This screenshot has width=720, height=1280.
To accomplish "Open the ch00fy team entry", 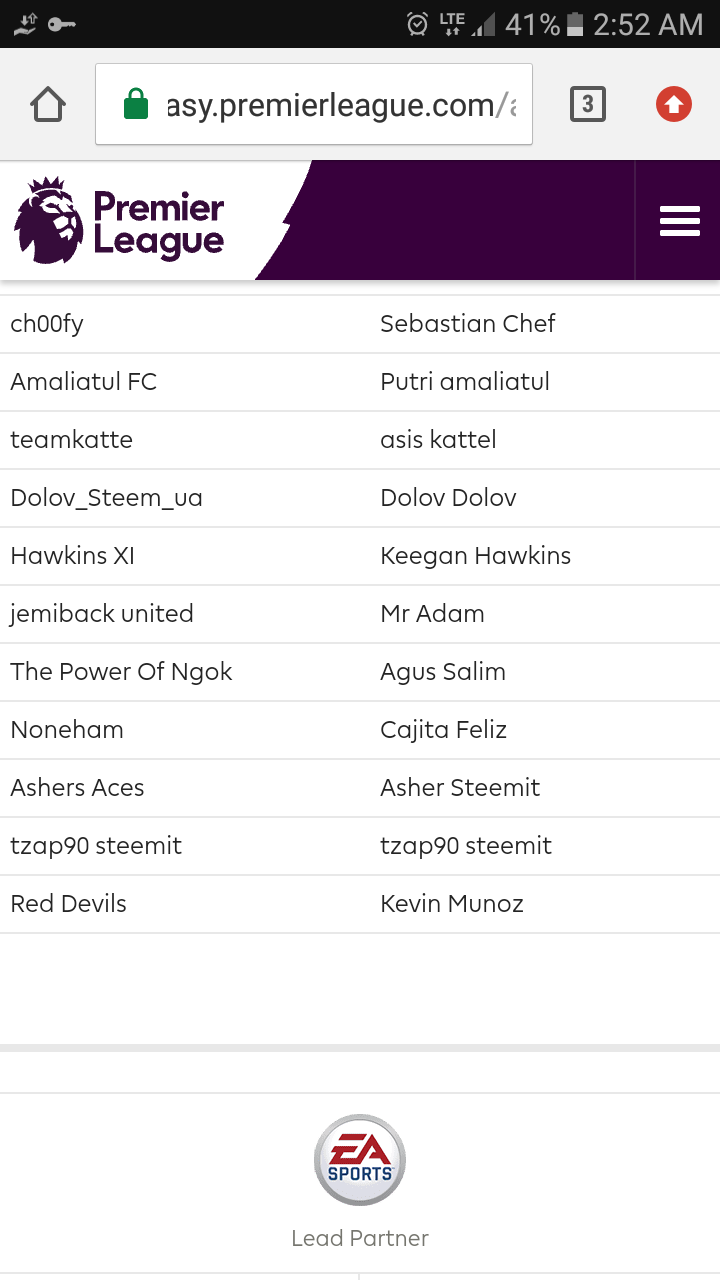I will coord(47,324).
